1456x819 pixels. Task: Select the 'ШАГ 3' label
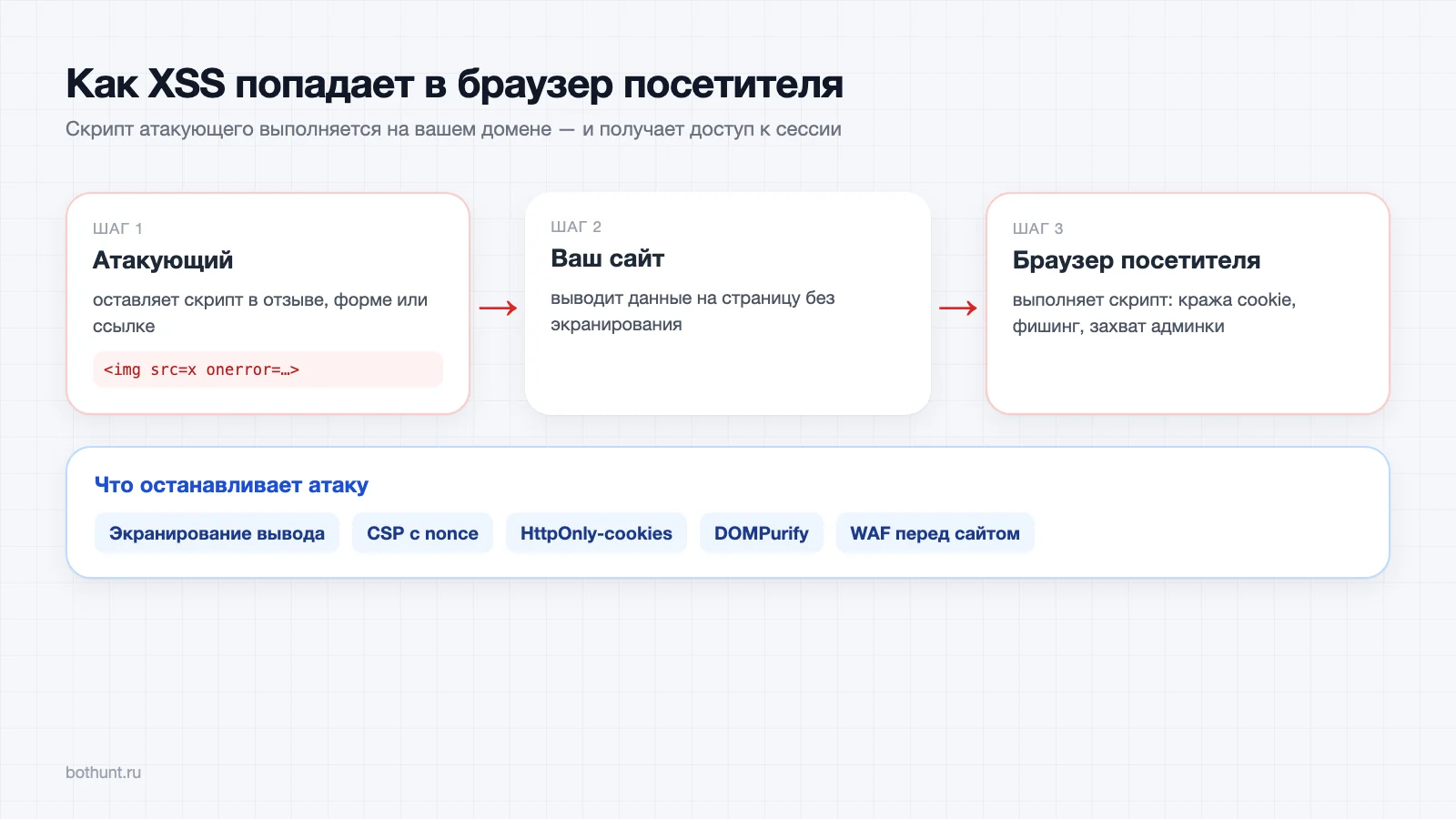pos(1037,228)
